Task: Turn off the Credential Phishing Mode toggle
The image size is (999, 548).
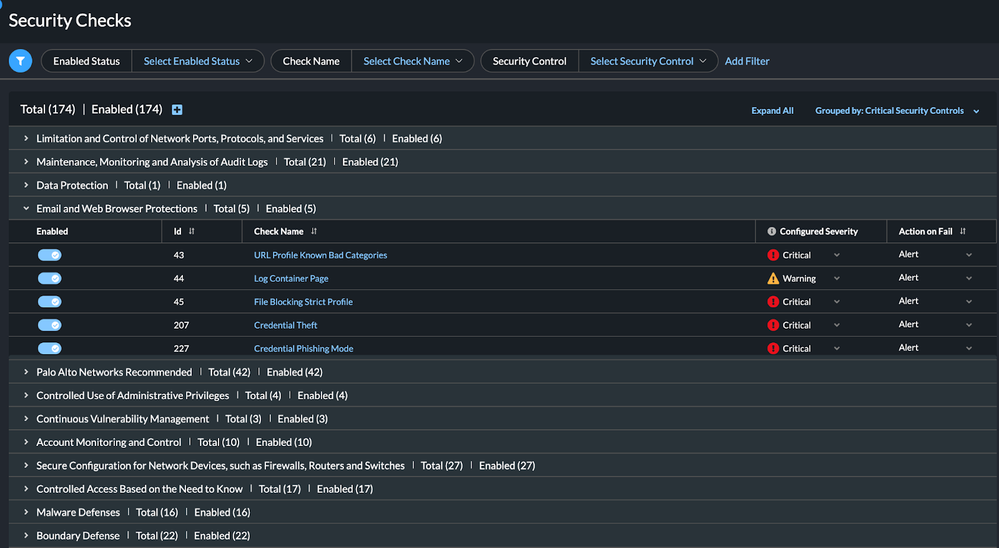Action: (50, 349)
